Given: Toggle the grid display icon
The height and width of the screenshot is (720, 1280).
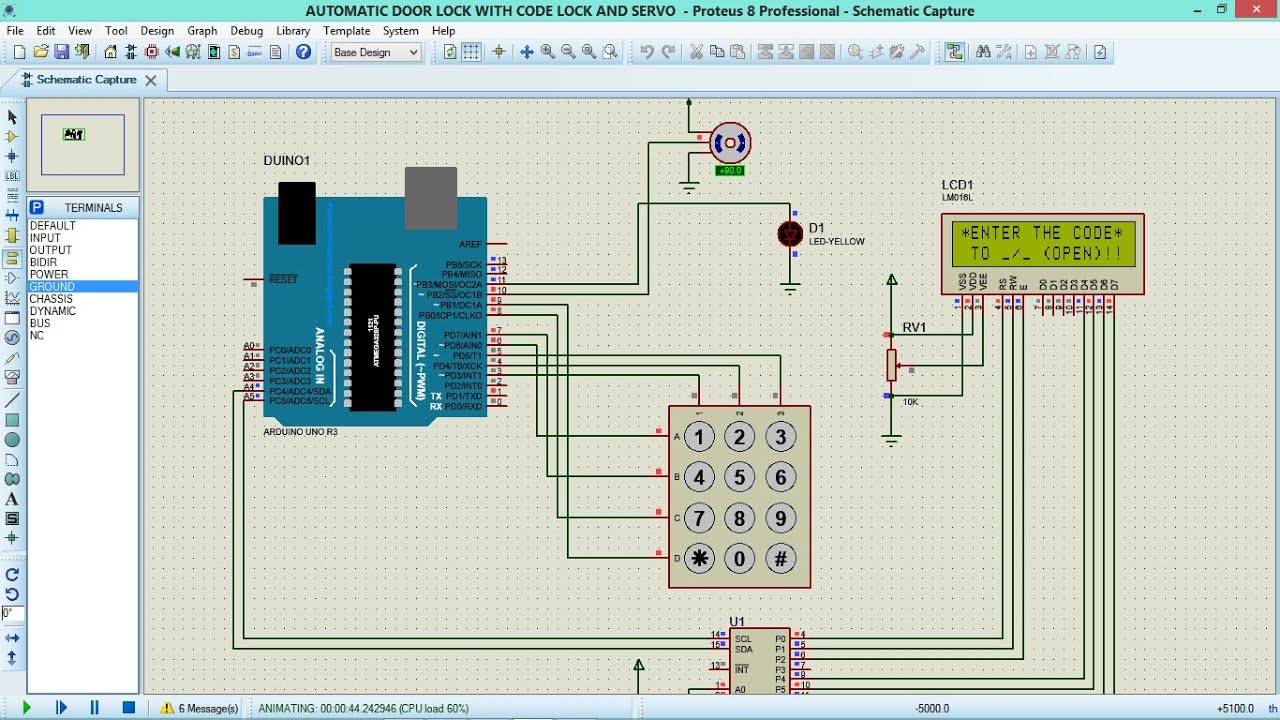Looking at the screenshot, I should tap(471, 52).
